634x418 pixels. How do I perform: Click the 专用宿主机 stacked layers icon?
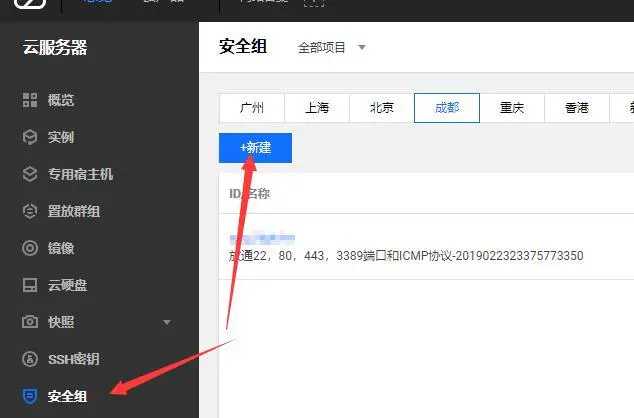(x=30, y=174)
